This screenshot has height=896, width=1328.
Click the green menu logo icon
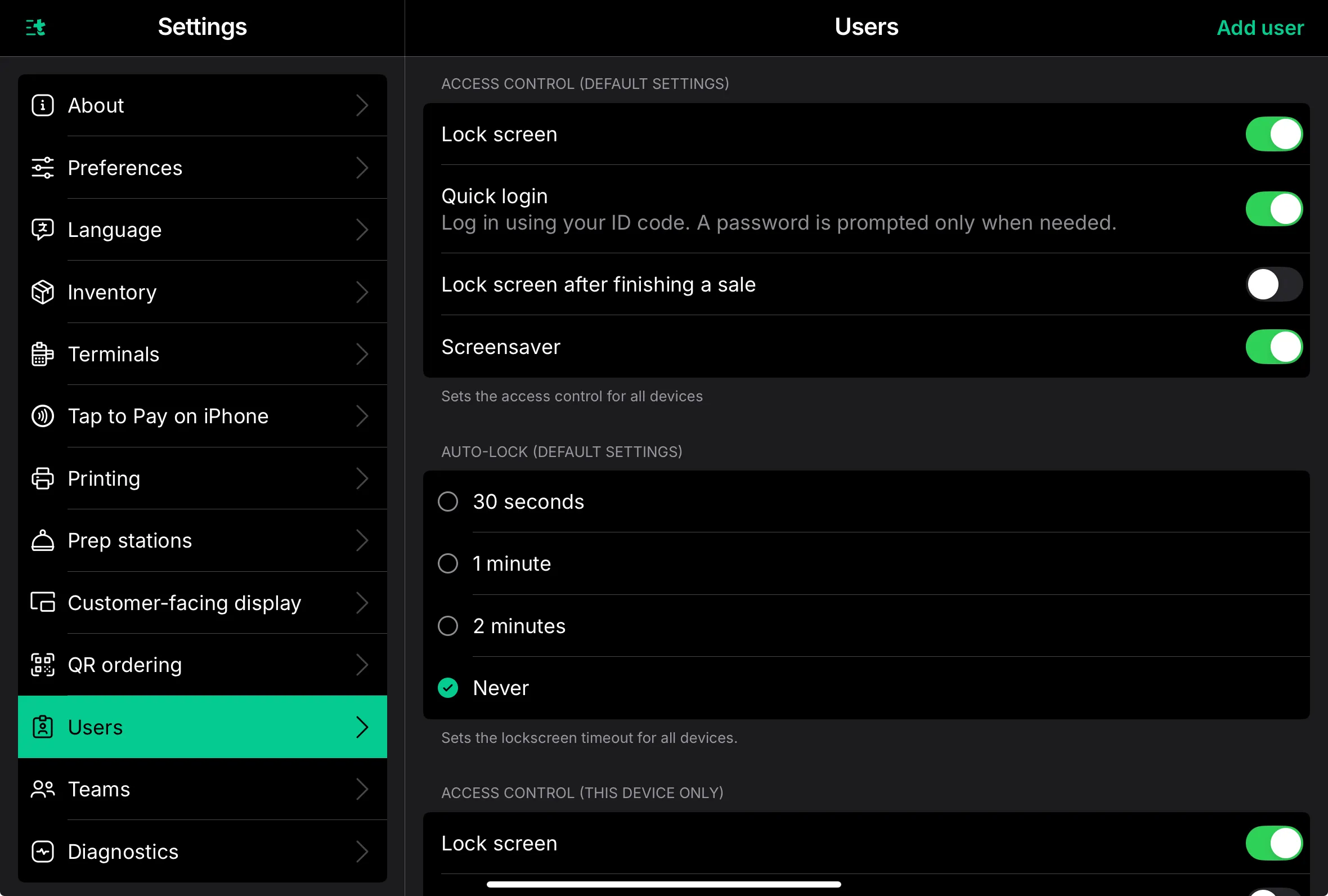(x=35, y=27)
